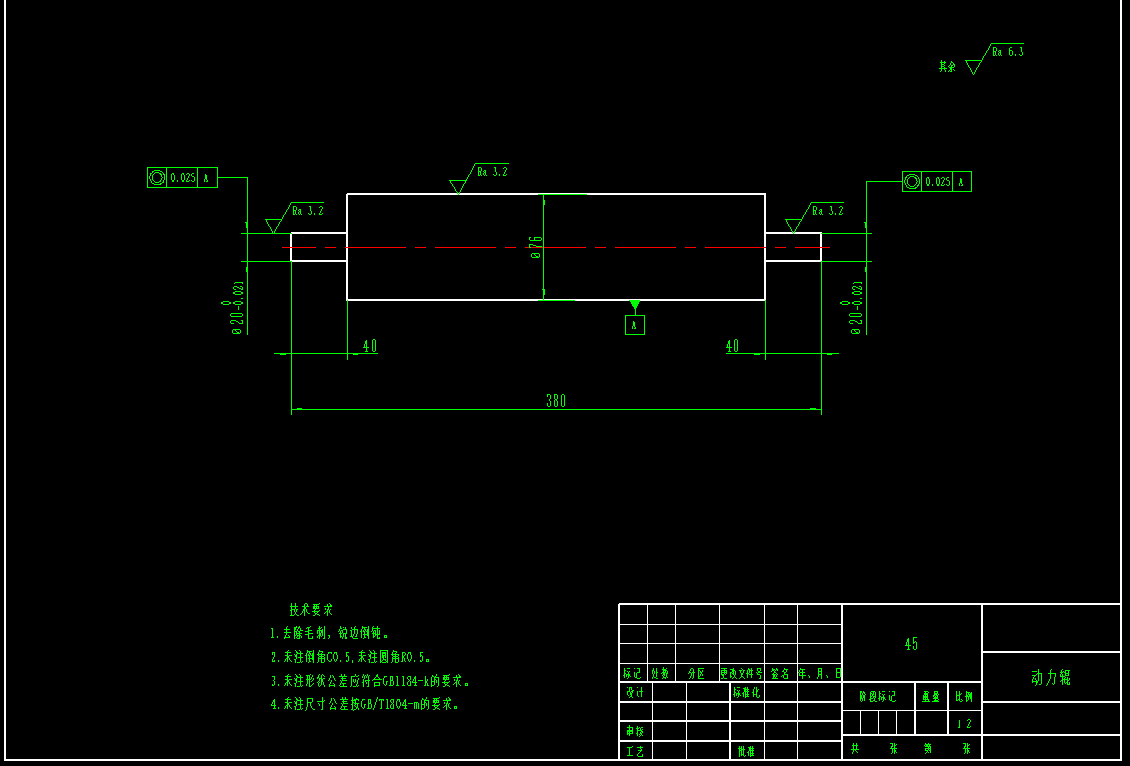Click the 重量 cell
The width and height of the screenshot is (1130, 766).
[x=931, y=697]
